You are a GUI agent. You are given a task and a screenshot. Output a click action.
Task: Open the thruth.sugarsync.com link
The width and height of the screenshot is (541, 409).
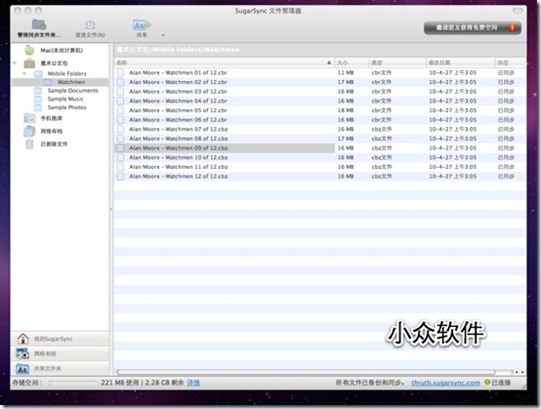[x=445, y=382]
